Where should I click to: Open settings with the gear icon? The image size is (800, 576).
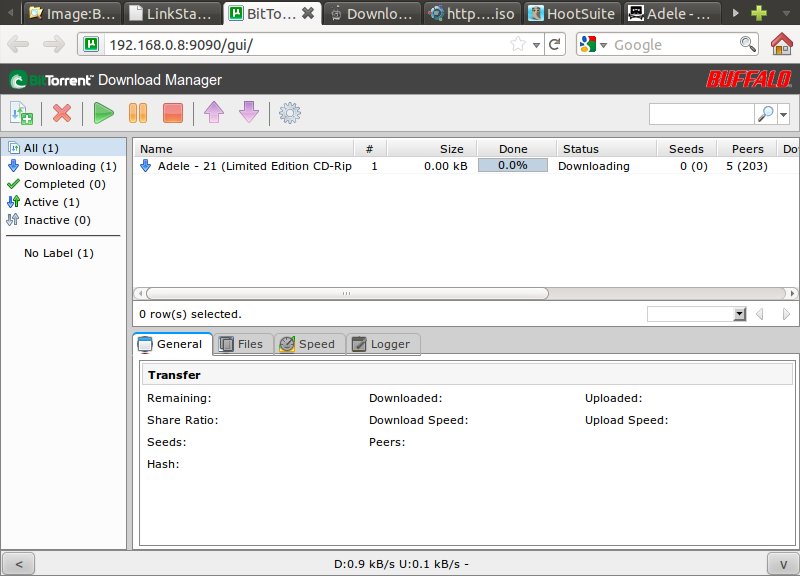pos(290,114)
